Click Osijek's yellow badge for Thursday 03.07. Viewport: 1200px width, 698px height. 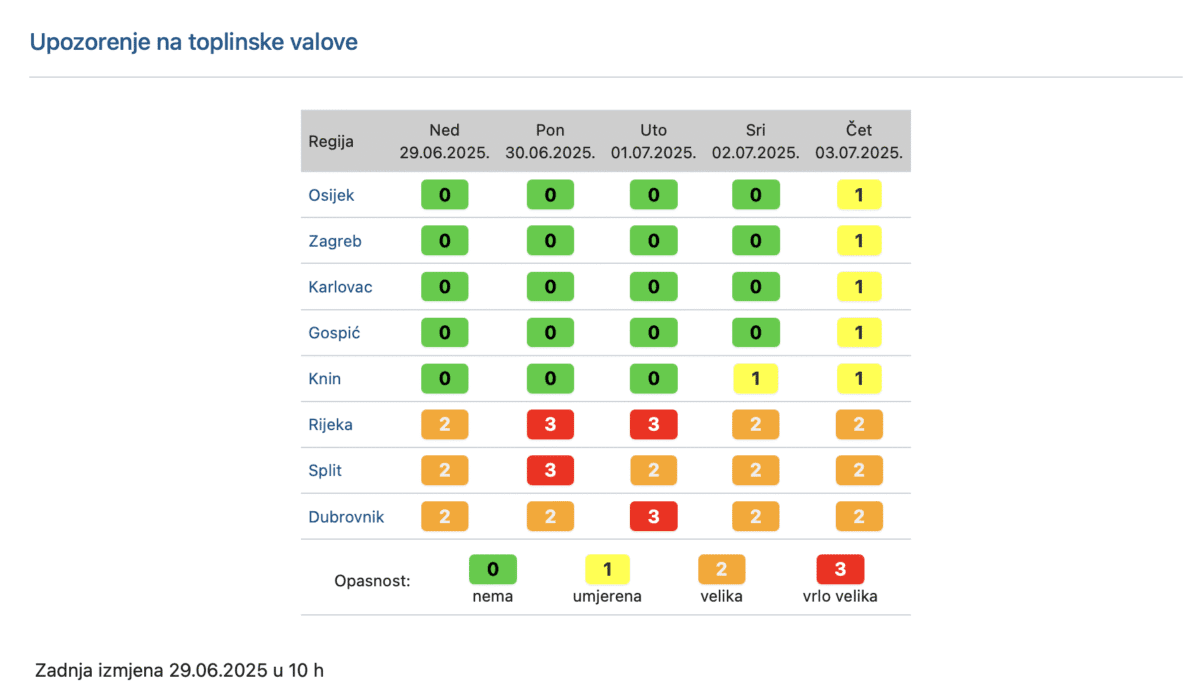pos(859,195)
